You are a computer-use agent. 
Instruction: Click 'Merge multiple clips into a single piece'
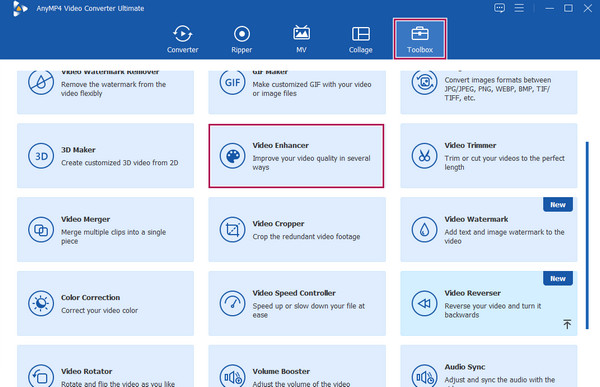114,237
